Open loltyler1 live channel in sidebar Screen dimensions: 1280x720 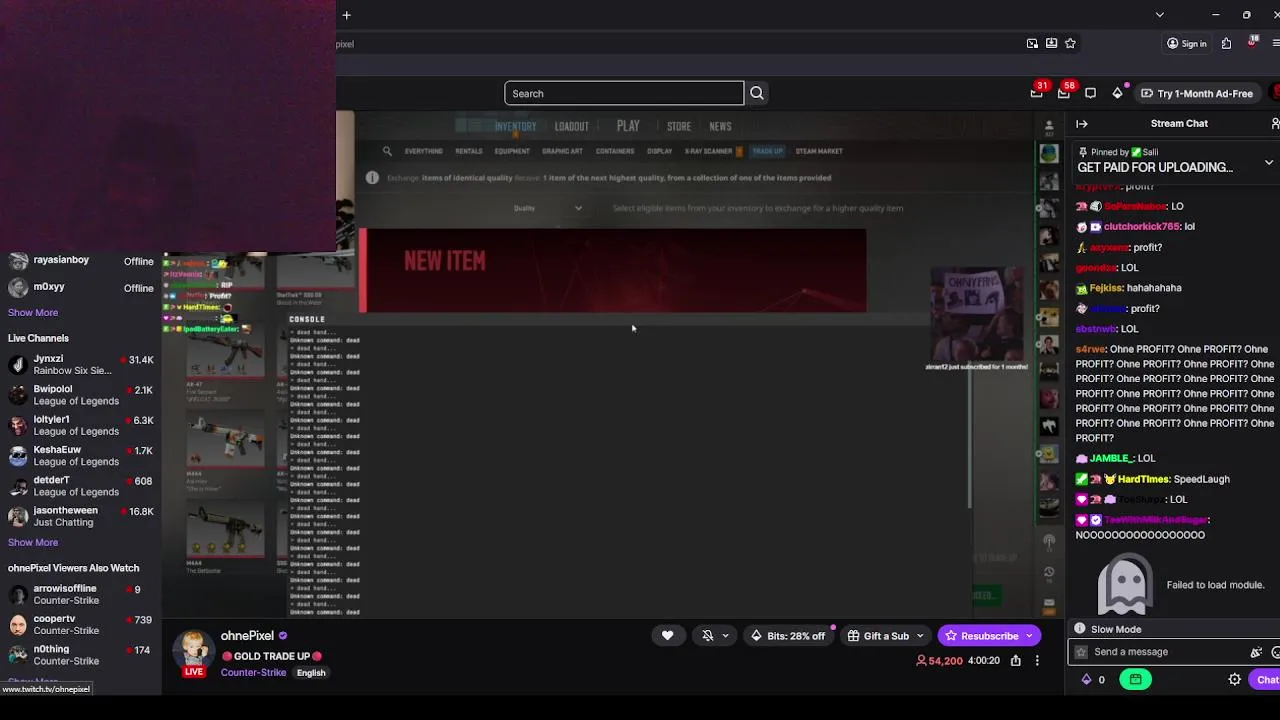(x=80, y=425)
